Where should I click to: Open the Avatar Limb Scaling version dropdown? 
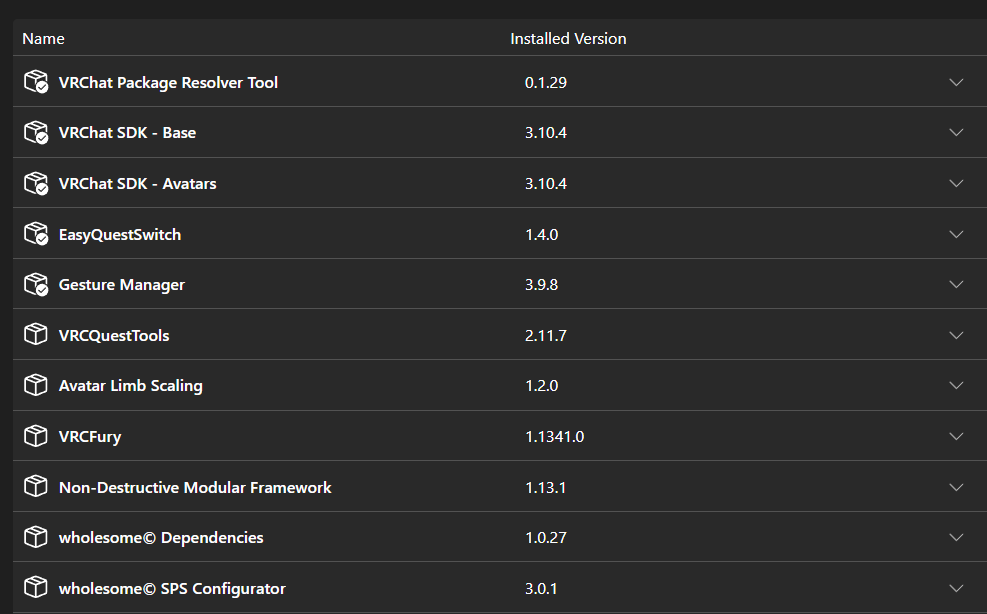pos(956,385)
